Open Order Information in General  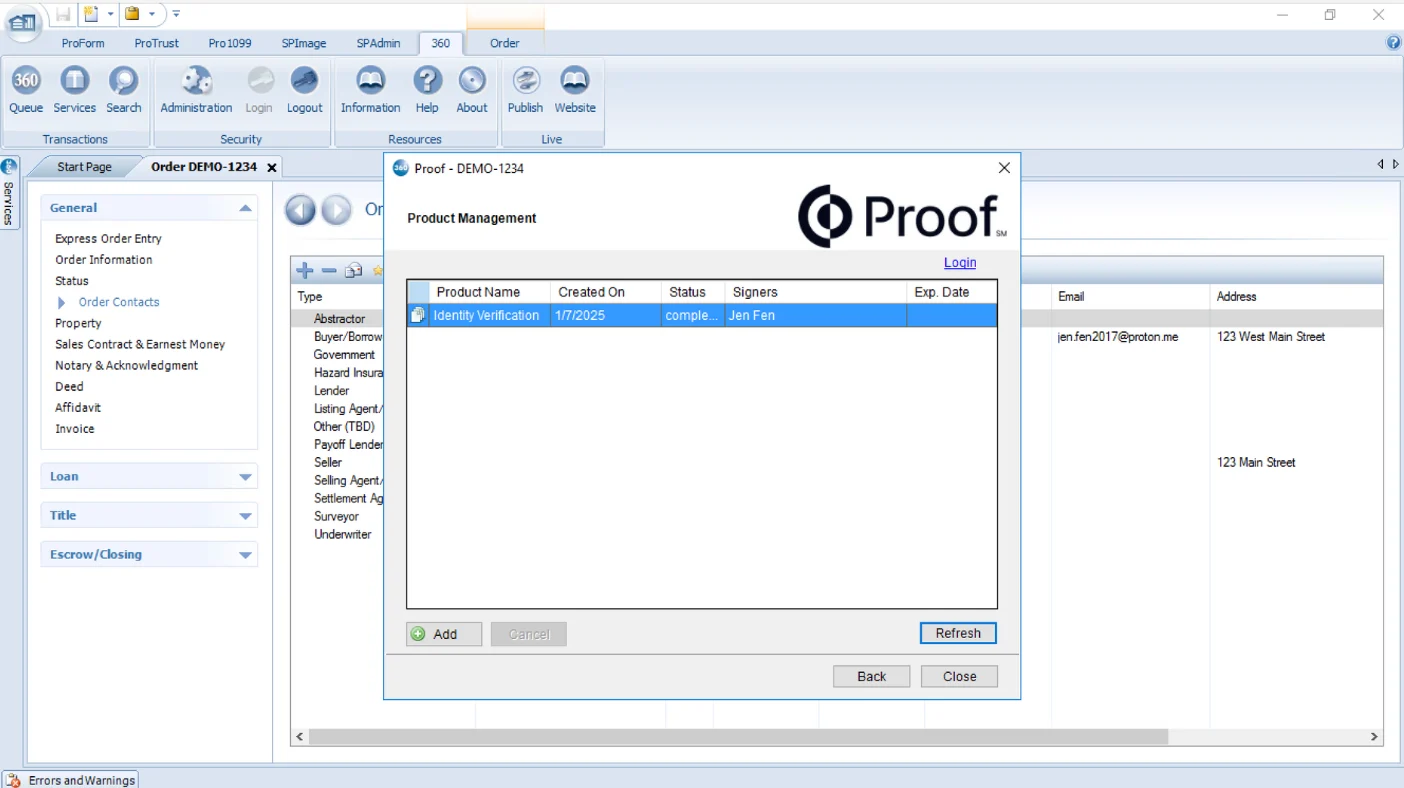point(104,260)
